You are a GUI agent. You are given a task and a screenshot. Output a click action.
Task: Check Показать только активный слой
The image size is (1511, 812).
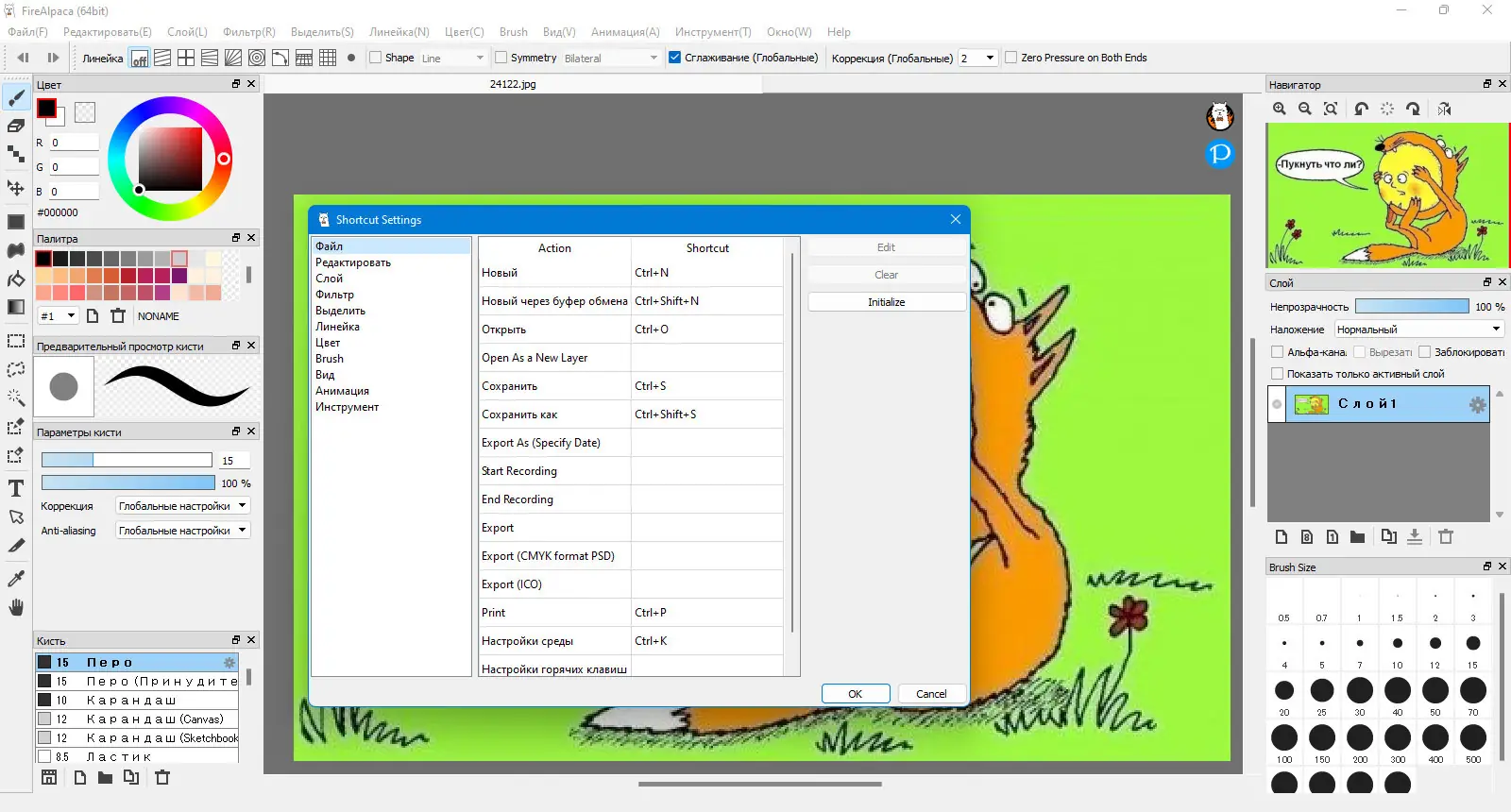coord(1277,374)
